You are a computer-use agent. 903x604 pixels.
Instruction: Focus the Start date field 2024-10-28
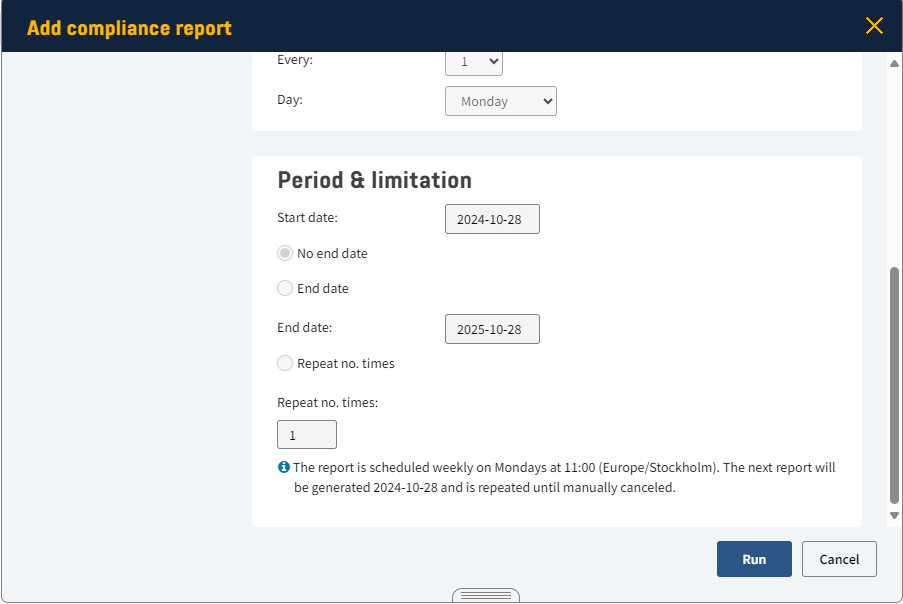(492, 220)
